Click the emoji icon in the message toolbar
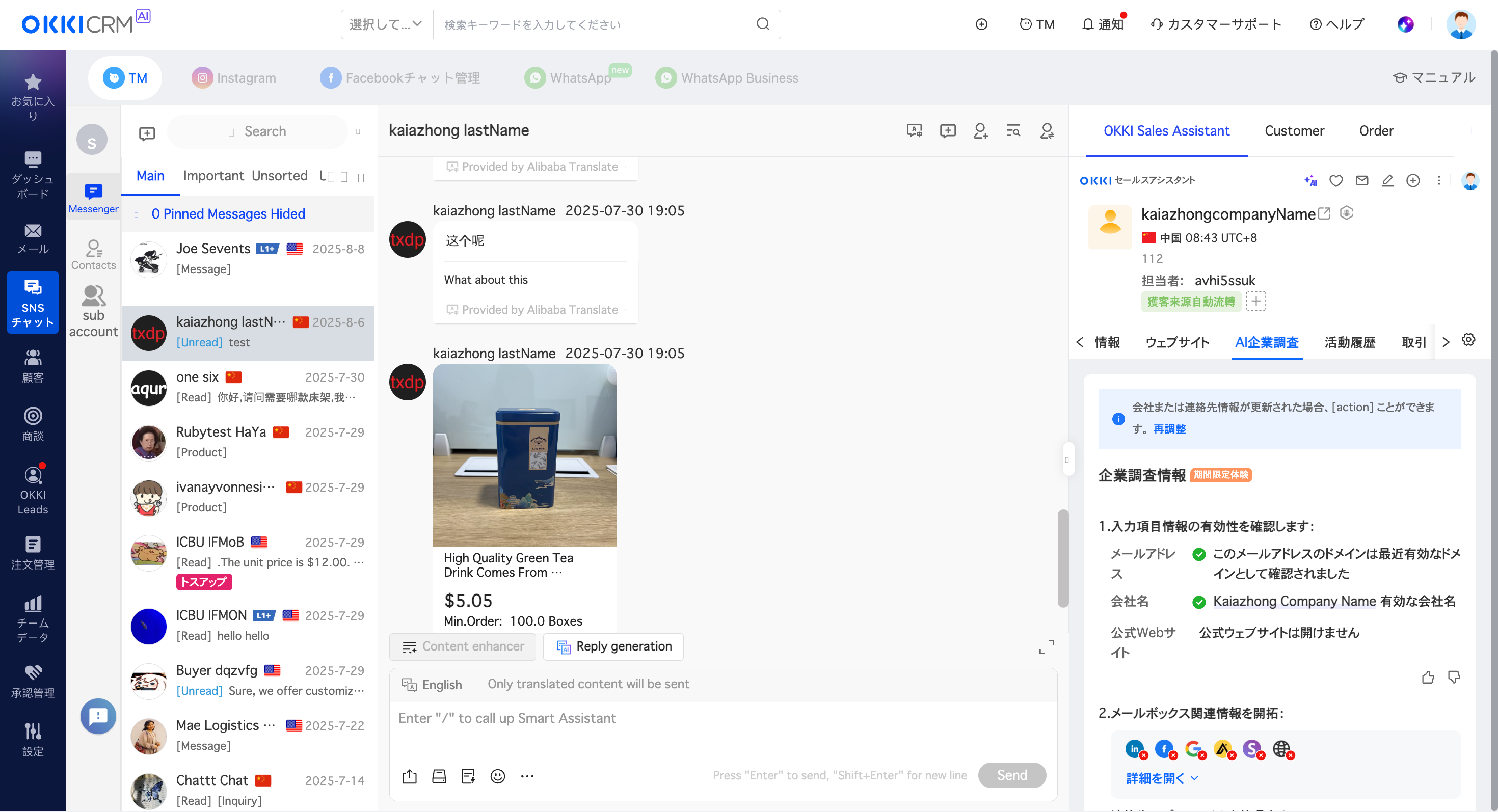 (497, 776)
